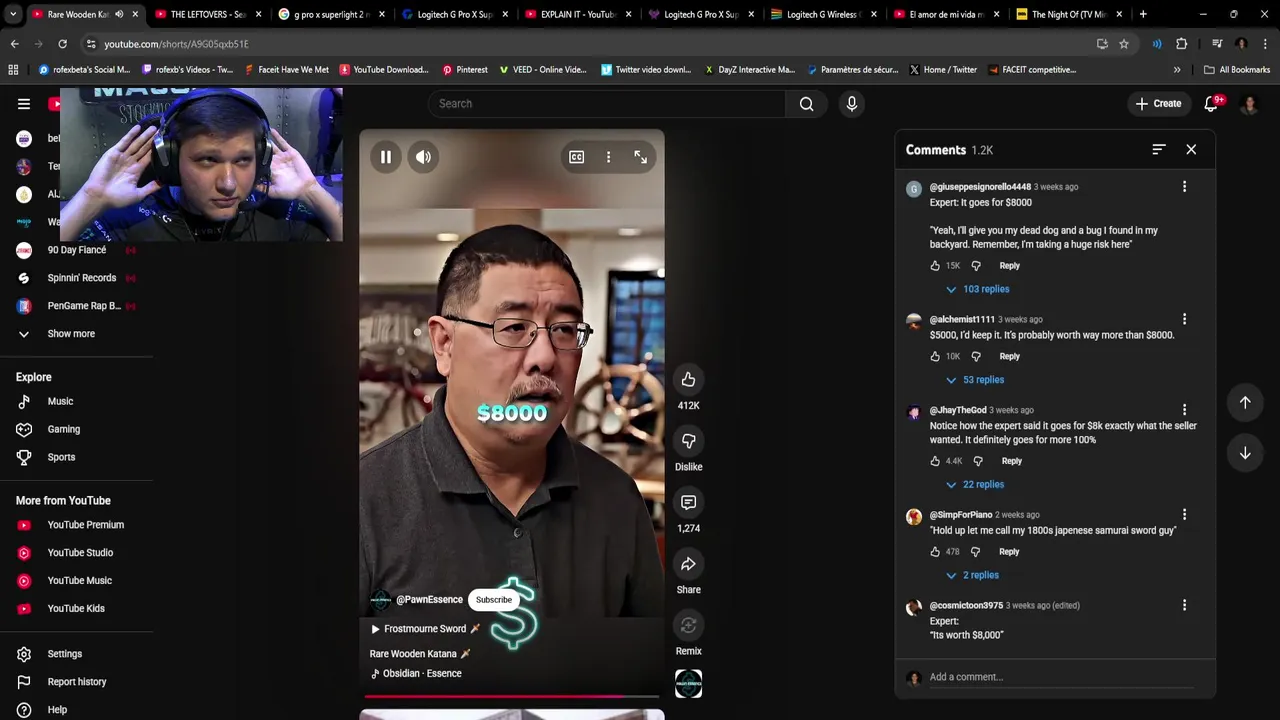The height and width of the screenshot is (720, 1280).
Task: Toggle the YouTube guide hamburger menu
Action: click(x=24, y=104)
